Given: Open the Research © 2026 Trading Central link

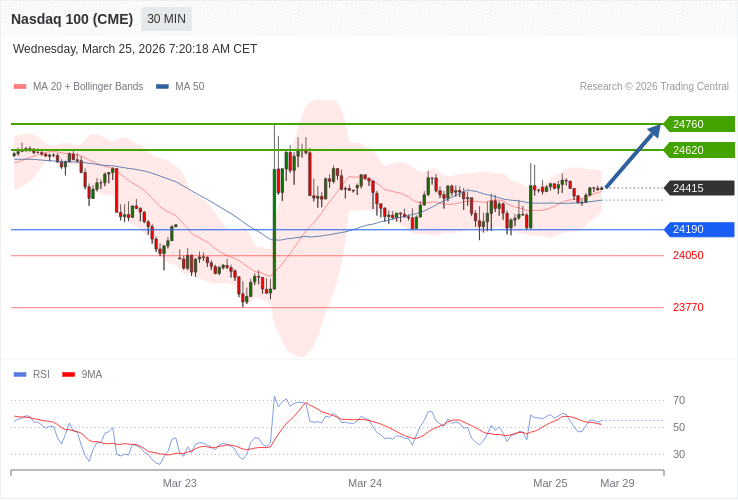Looking at the screenshot, I should (654, 87).
